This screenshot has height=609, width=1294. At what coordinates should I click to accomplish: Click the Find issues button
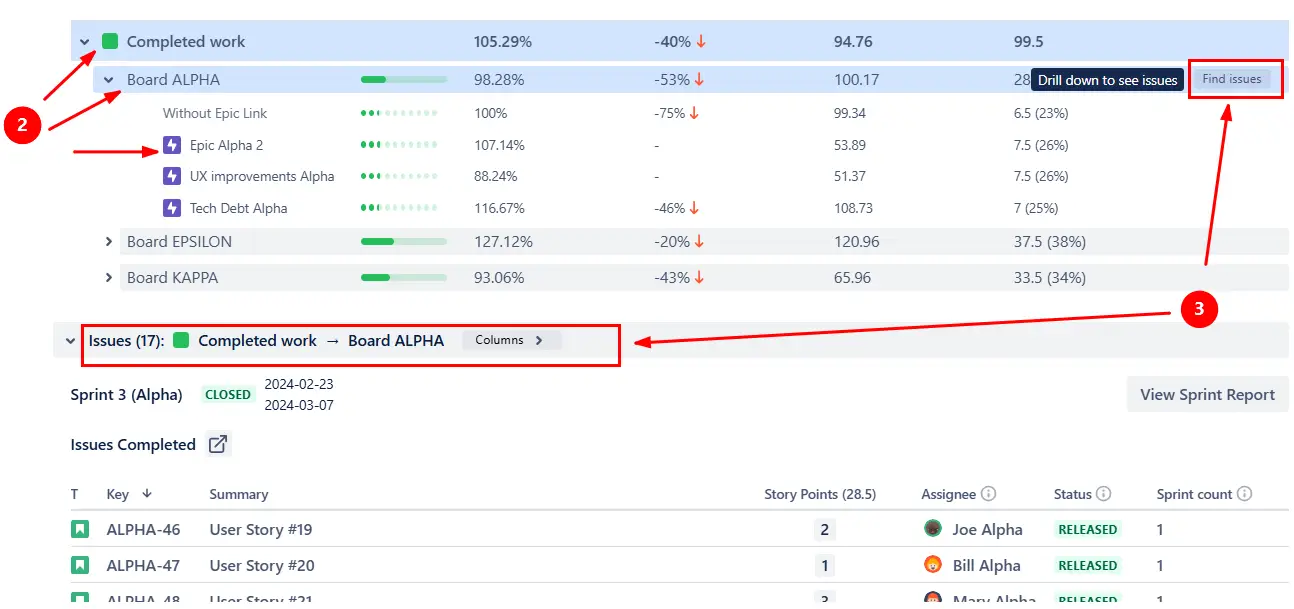pyautogui.click(x=1231, y=79)
